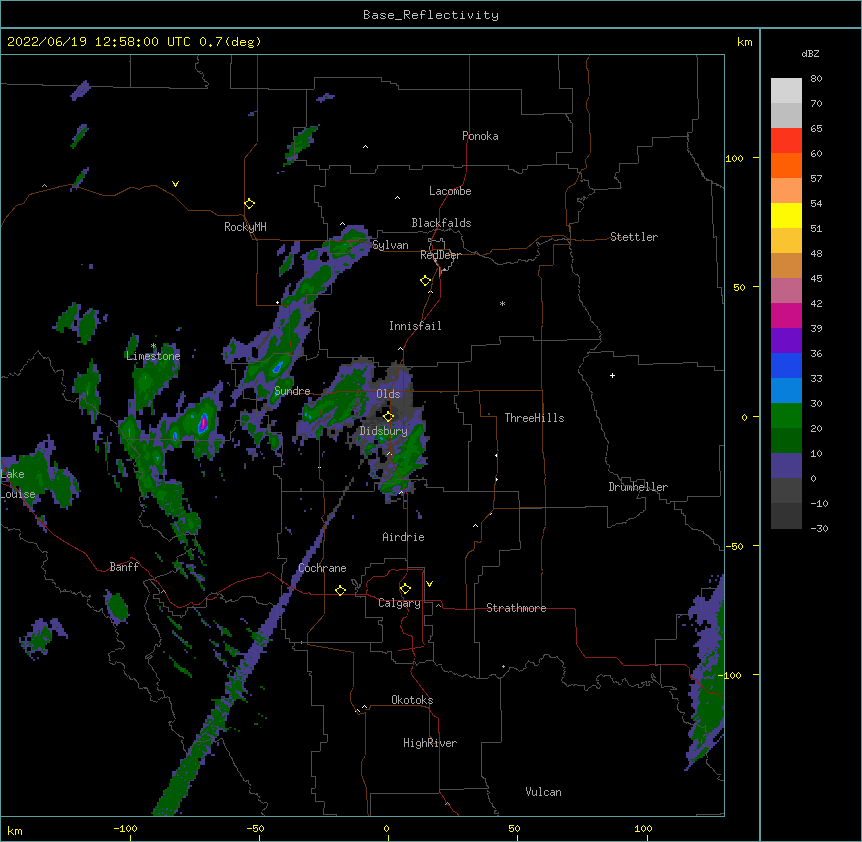This screenshot has height=842, width=862.
Task: Click the blue 36 dBZ legend color
Action: pyautogui.click(x=786, y=365)
